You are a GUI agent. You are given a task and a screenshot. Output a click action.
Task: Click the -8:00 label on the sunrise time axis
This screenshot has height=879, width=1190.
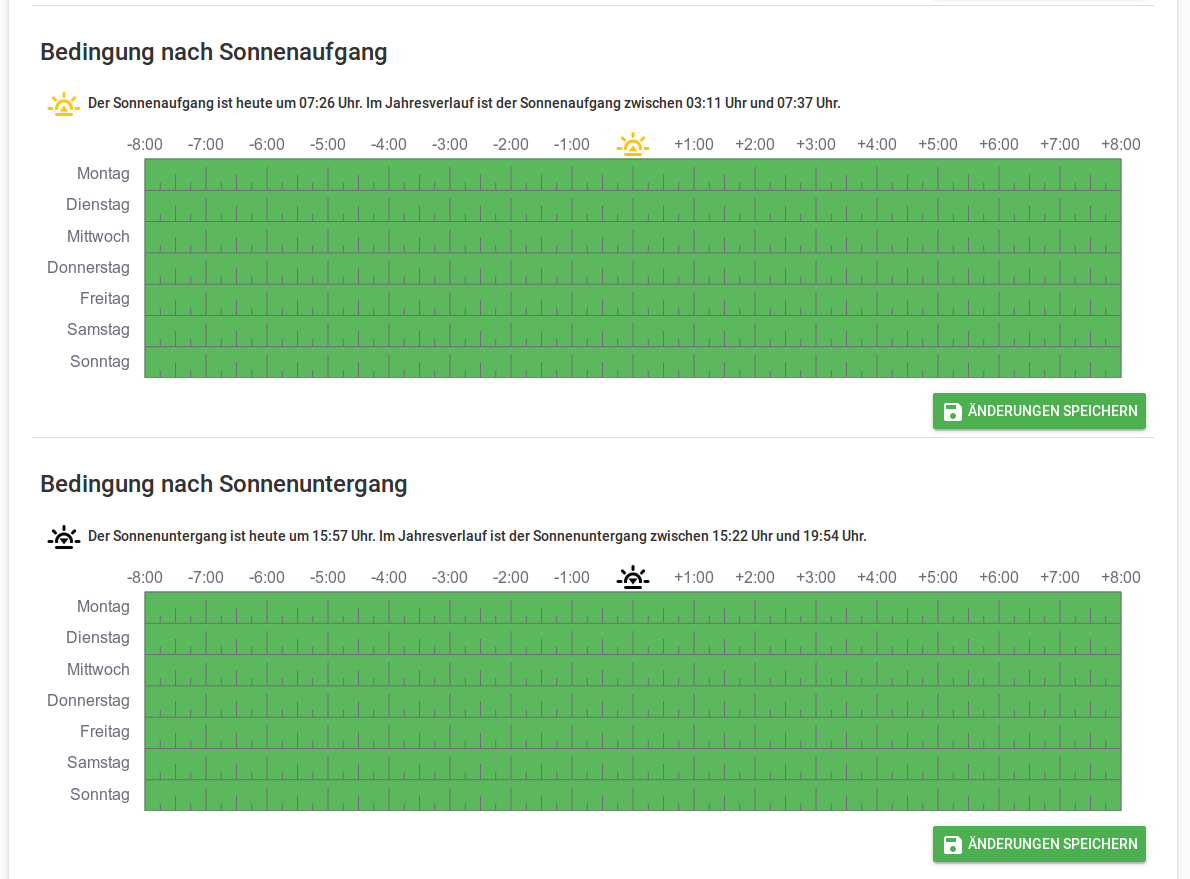point(145,144)
